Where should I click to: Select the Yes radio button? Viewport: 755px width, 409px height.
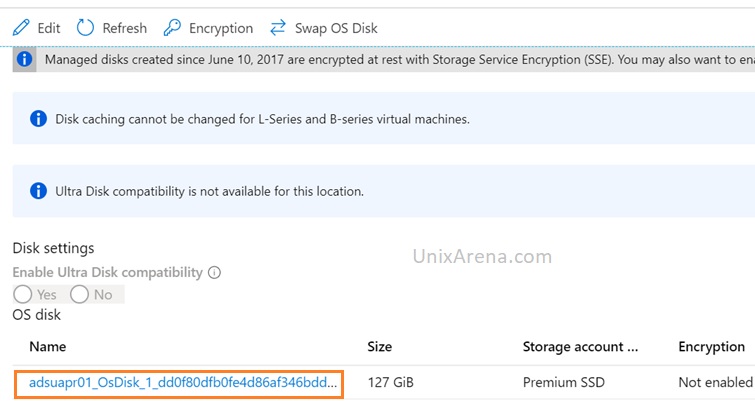(x=23, y=294)
